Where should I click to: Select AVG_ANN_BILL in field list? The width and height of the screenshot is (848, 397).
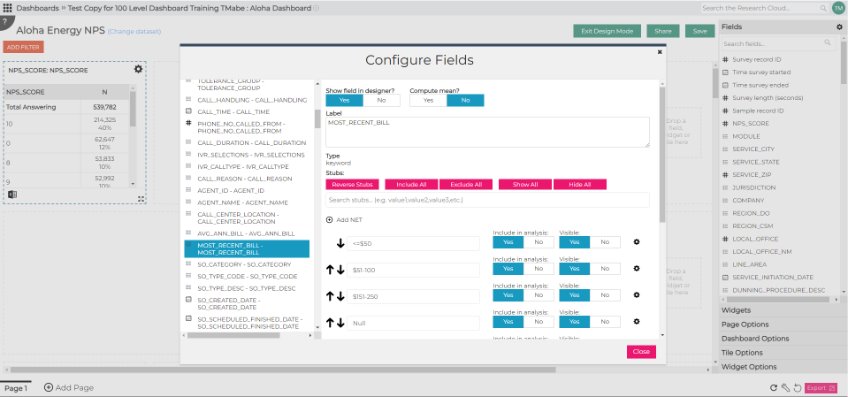coord(246,234)
